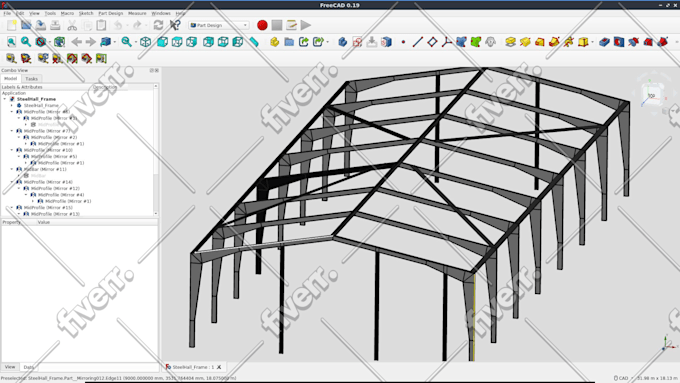The width and height of the screenshot is (680, 383).
Task: Click the Refresh recompute icon
Action: coord(158,25)
